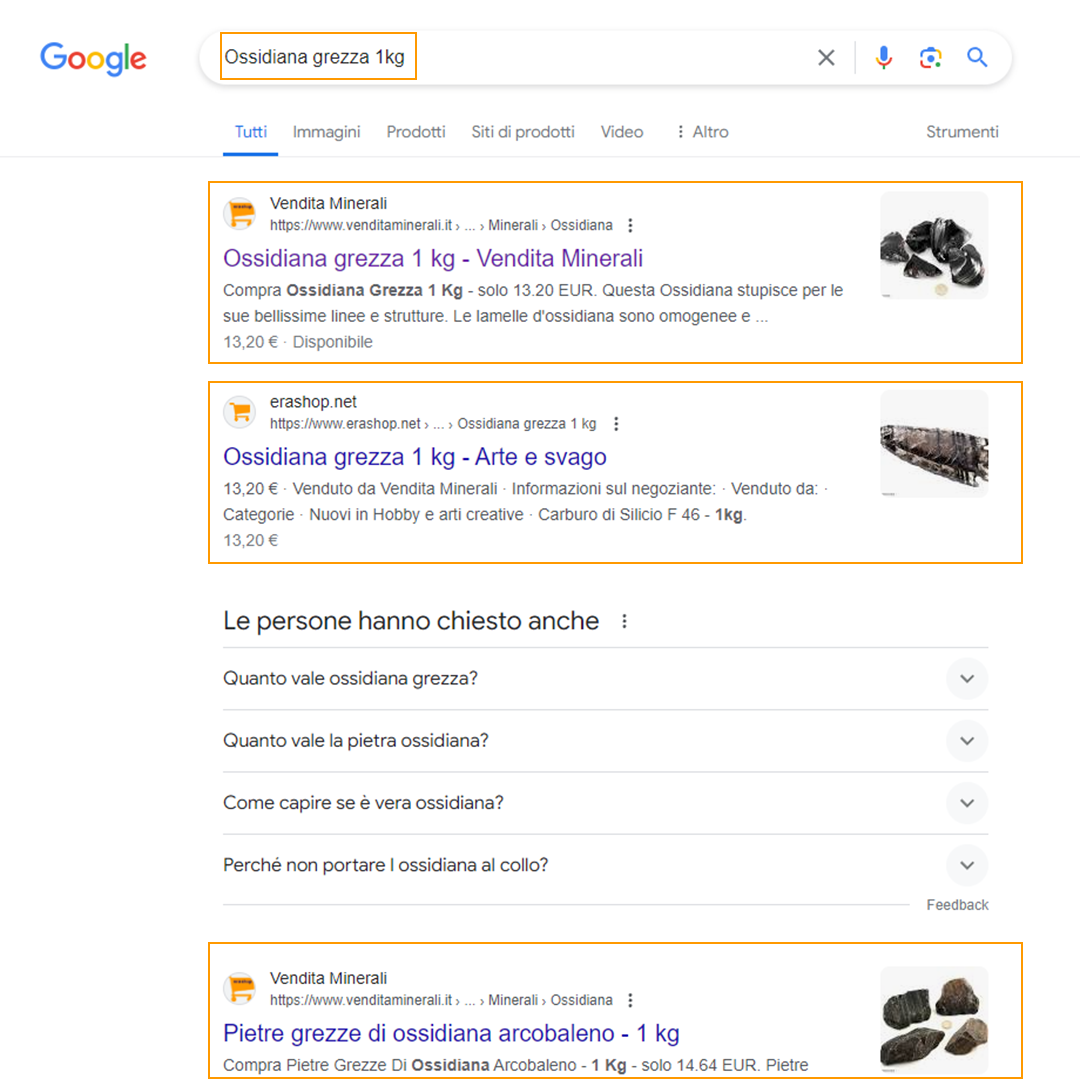1080x1080 pixels.
Task: Switch to the Immagini tab
Action: coord(326,132)
